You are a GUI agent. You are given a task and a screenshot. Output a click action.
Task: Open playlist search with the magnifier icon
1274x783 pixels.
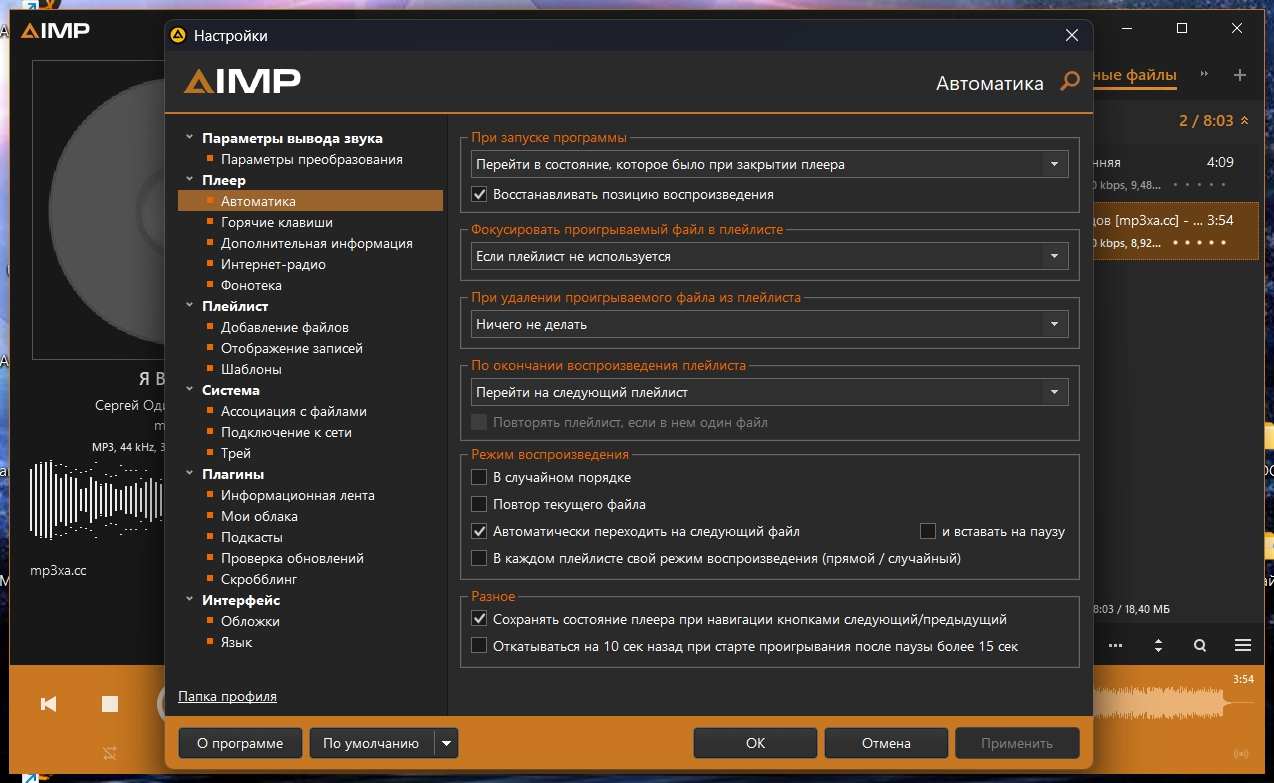pos(1200,645)
